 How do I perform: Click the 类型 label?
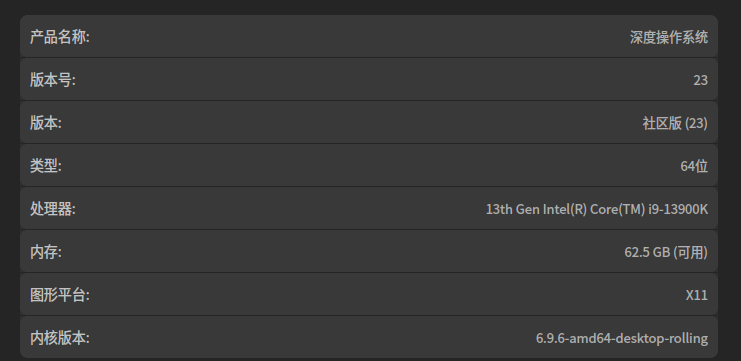point(46,166)
